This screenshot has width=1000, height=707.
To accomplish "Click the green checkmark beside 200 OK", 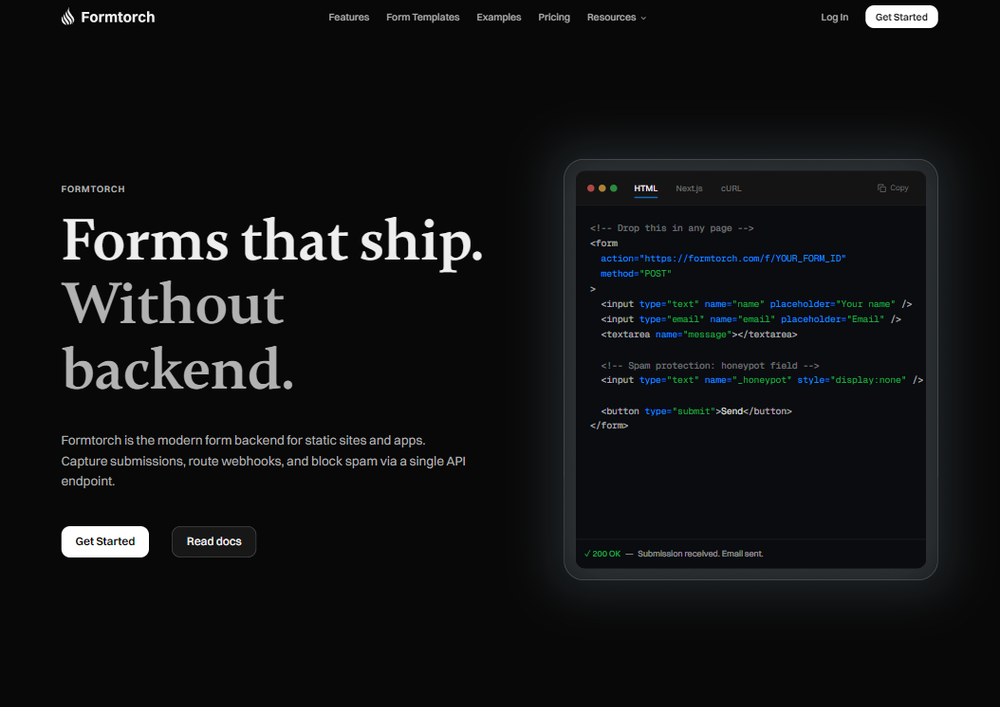I will 588,552.
